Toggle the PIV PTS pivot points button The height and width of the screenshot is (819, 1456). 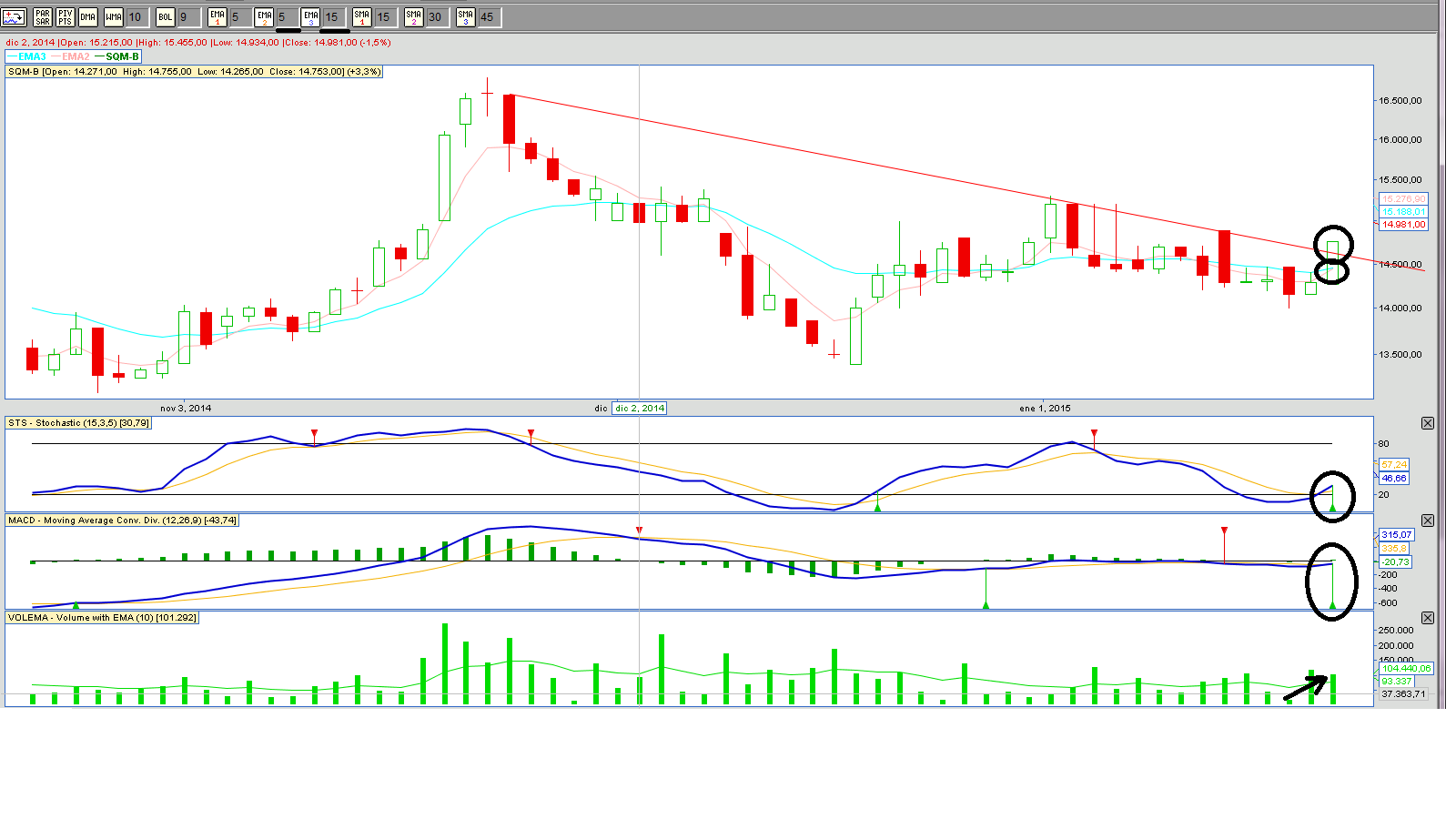click(x=66, y=16)
